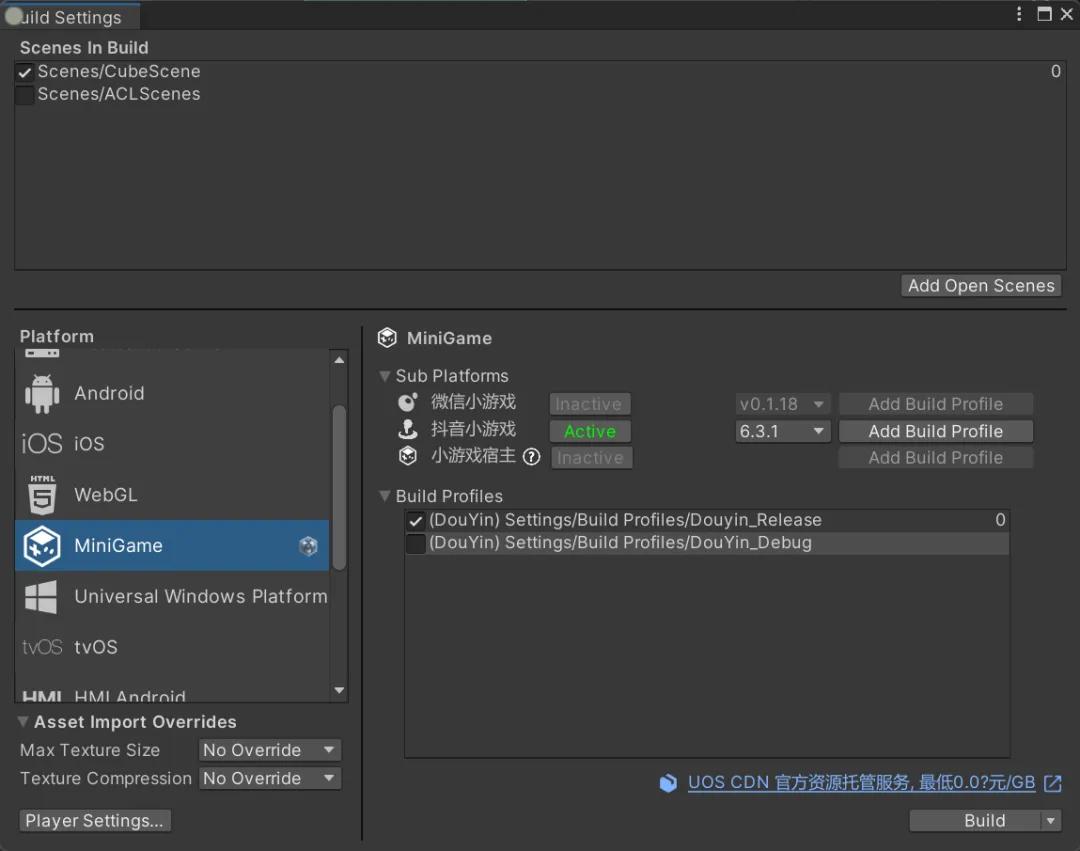
Task: Select the iOS platform icon
Action: pyautogui.click(x=42, y=444)
